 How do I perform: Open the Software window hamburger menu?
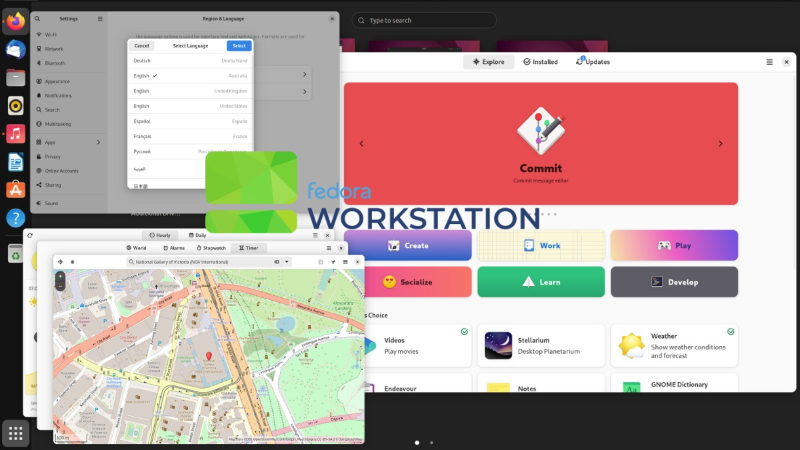[769, 62]
